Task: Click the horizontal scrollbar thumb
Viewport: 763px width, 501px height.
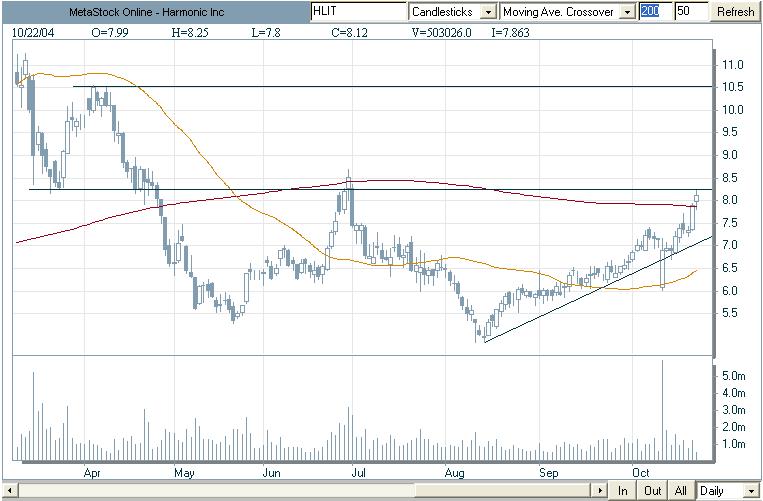Action: click(x=504, y=490)
